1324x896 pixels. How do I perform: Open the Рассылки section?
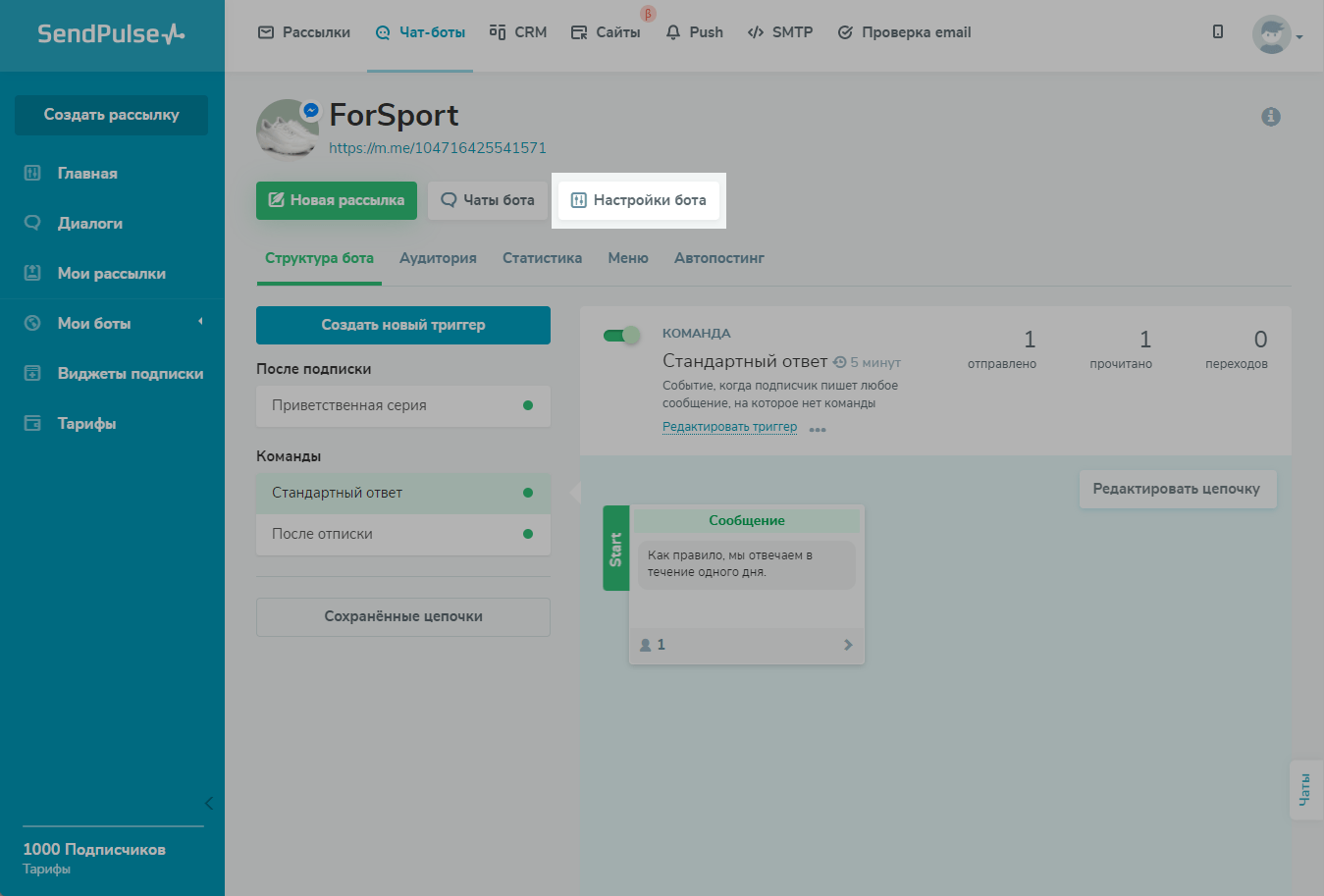tap(304, 32)
